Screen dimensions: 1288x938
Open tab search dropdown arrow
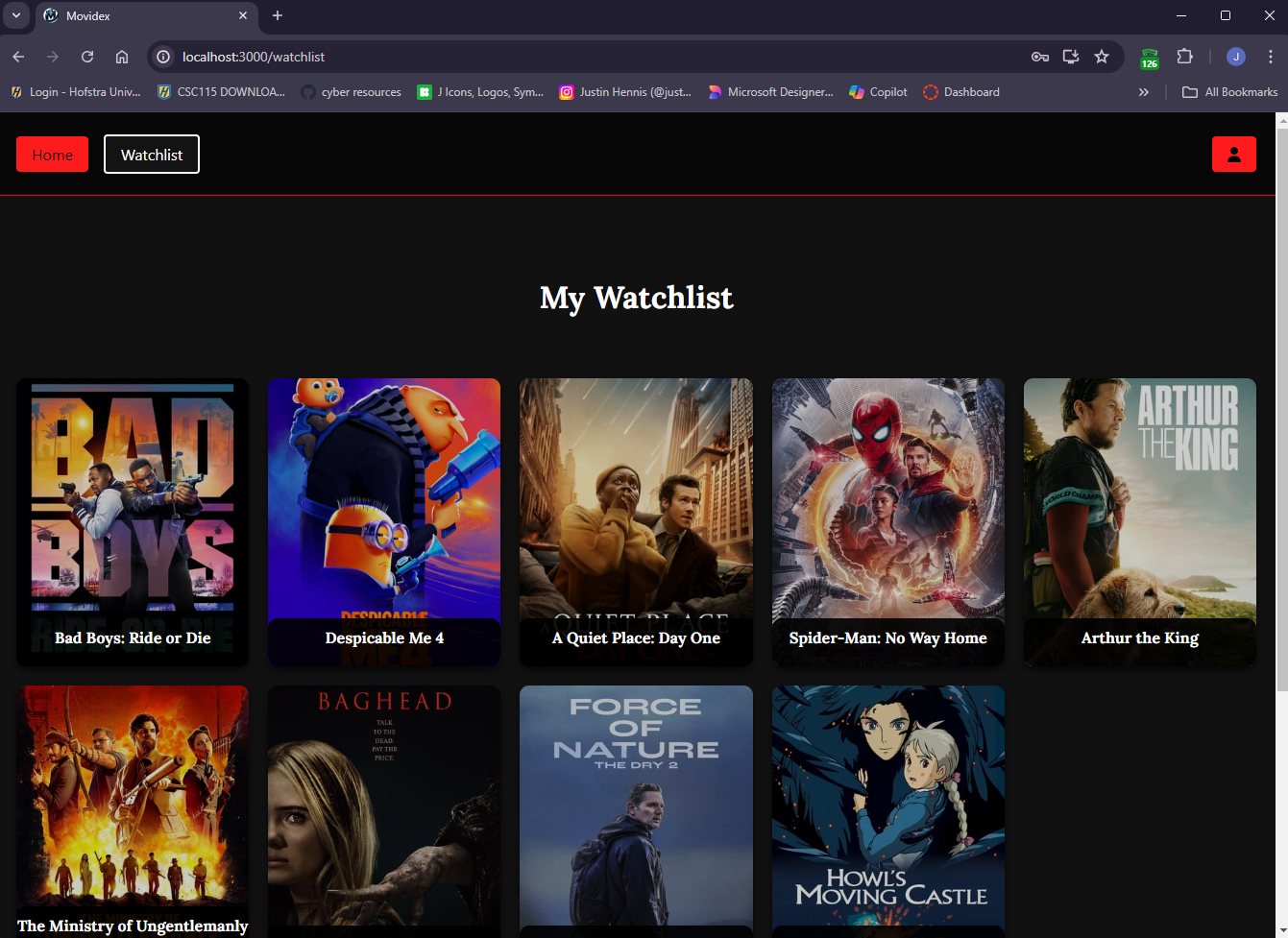[x=16, y=15]
